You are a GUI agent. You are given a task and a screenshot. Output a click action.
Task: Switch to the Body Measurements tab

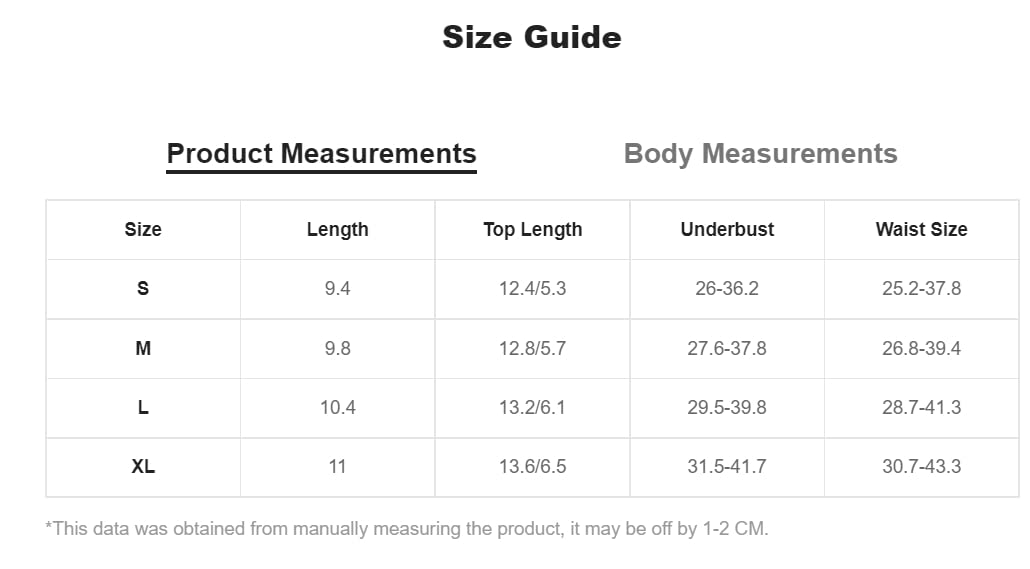760,154
